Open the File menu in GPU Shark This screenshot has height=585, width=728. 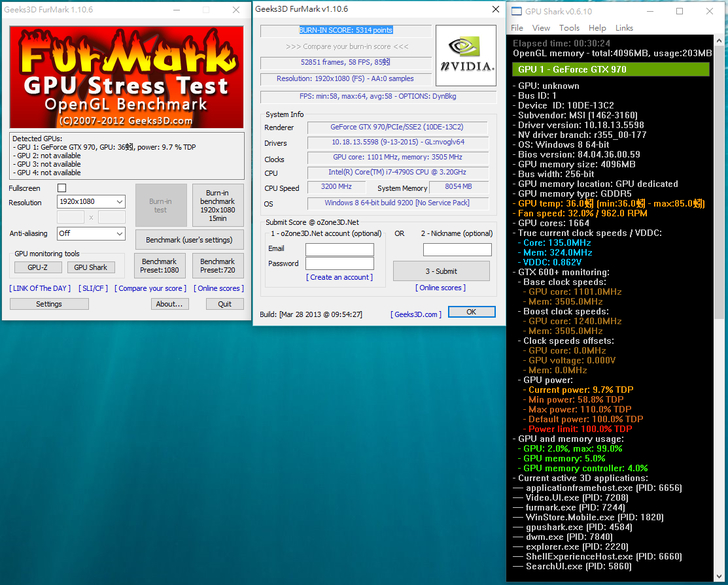coord(520,28)
